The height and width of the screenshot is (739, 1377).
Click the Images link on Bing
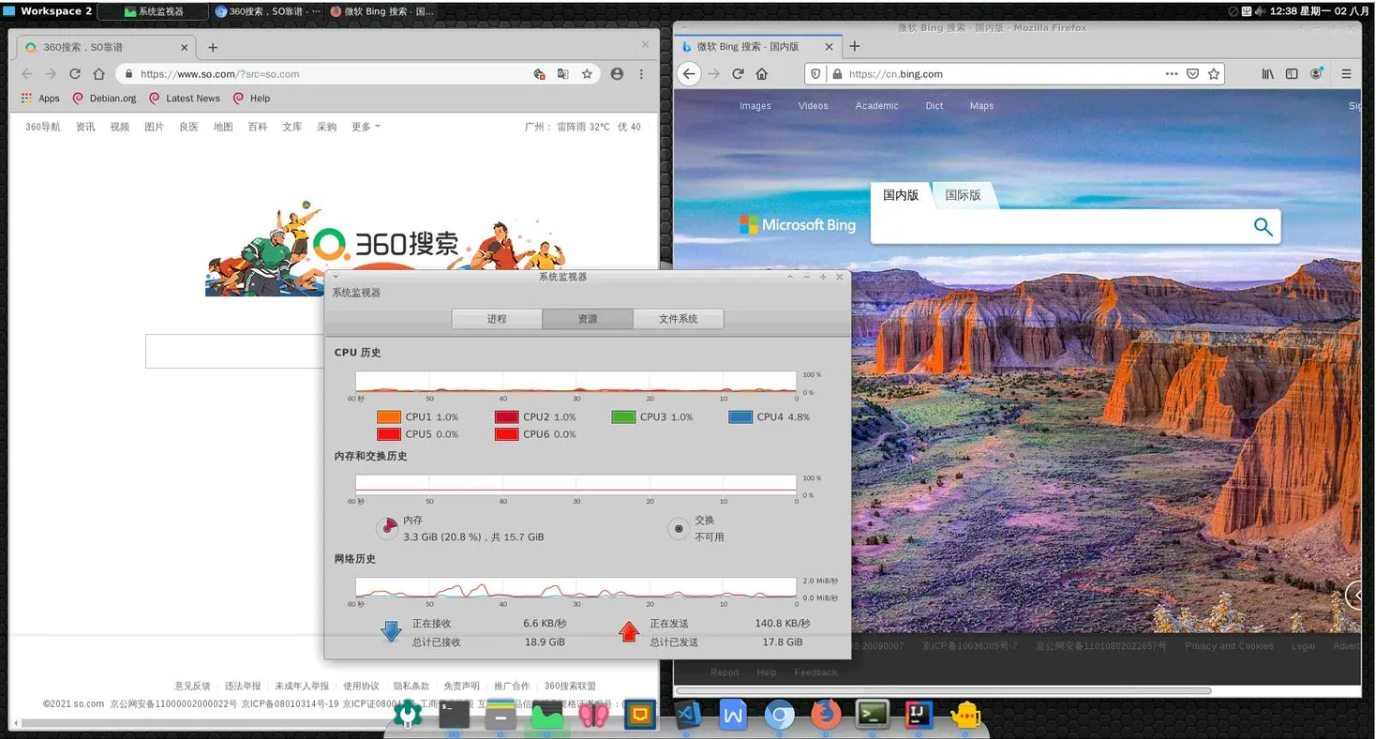click(x=755, y=105)
